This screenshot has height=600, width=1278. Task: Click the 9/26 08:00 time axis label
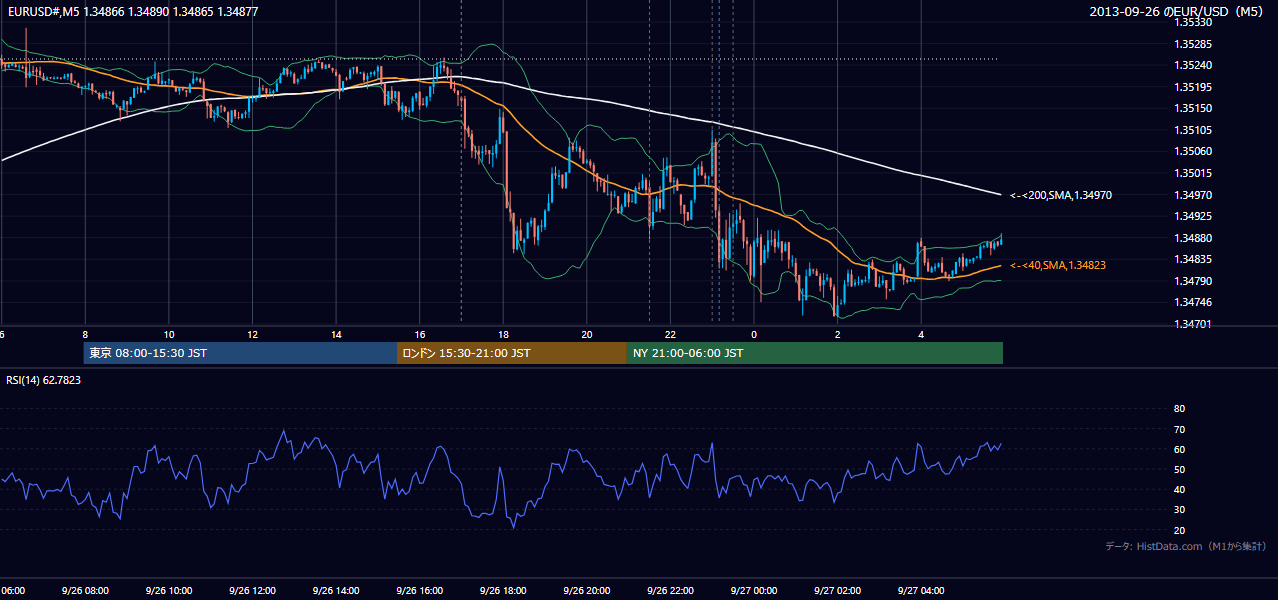pos(85,590)
